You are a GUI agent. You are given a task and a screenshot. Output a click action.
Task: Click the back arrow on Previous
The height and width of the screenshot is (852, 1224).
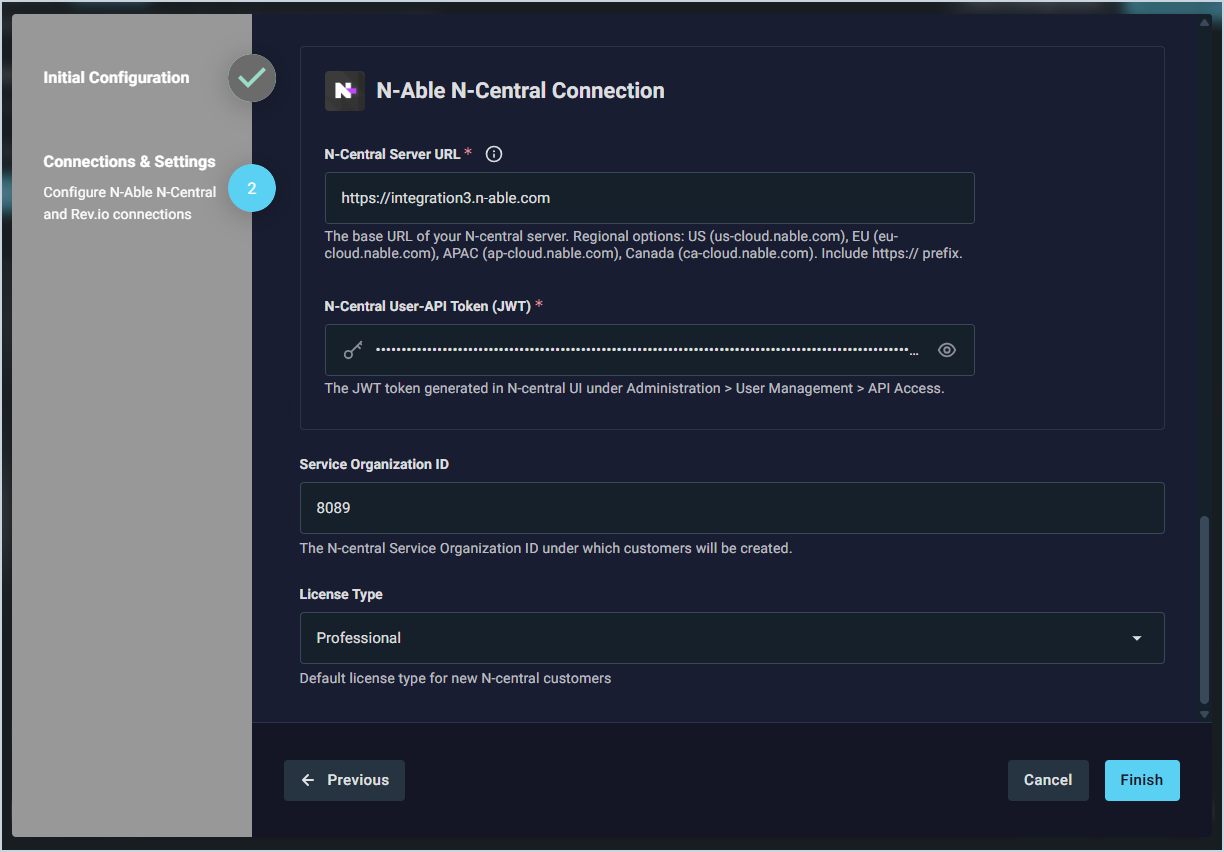pos(308,780)
